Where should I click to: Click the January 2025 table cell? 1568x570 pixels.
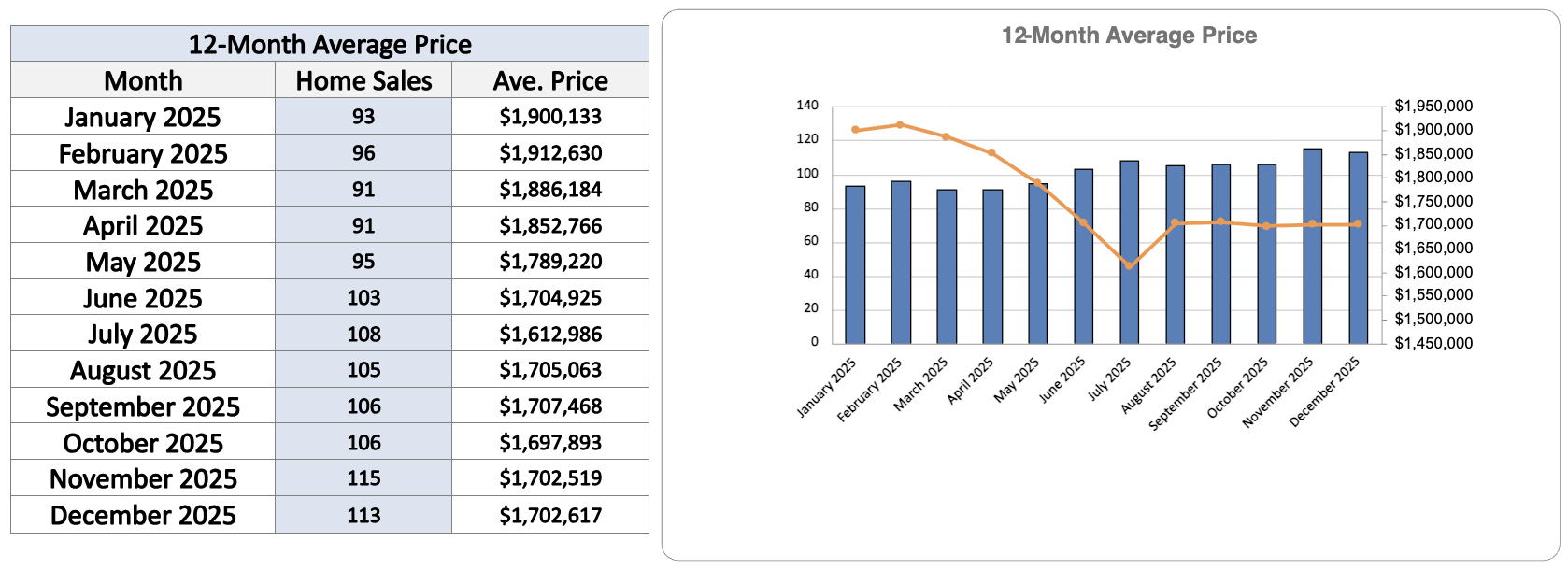click(x=143, y=118)
